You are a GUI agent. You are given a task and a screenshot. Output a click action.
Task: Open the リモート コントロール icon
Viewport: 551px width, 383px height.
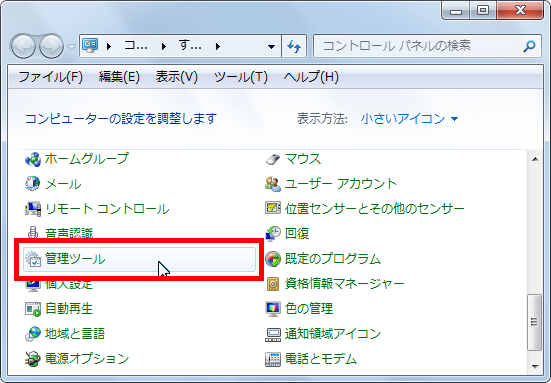(x=33, y=209)
